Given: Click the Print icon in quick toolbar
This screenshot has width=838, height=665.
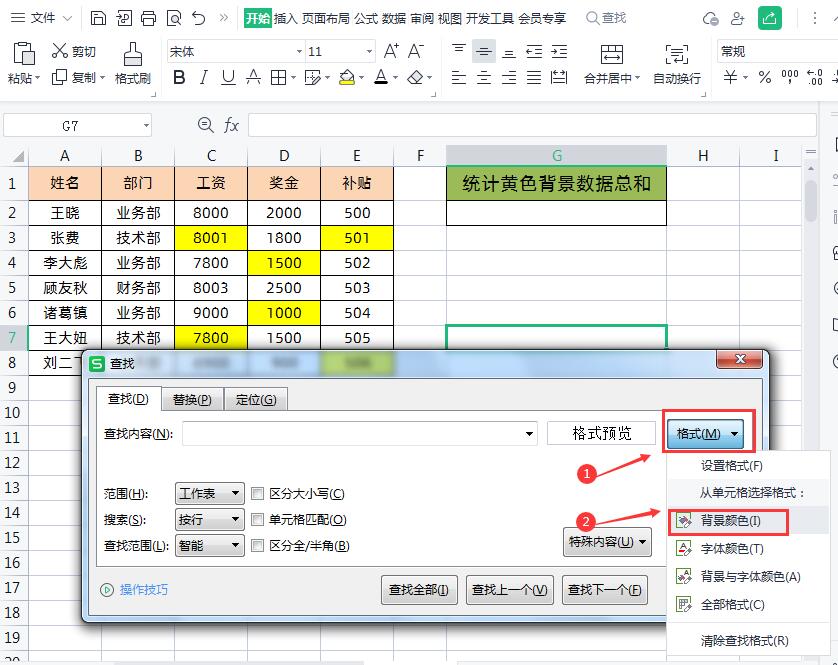Looking at the screenshot, I should 149,18.
